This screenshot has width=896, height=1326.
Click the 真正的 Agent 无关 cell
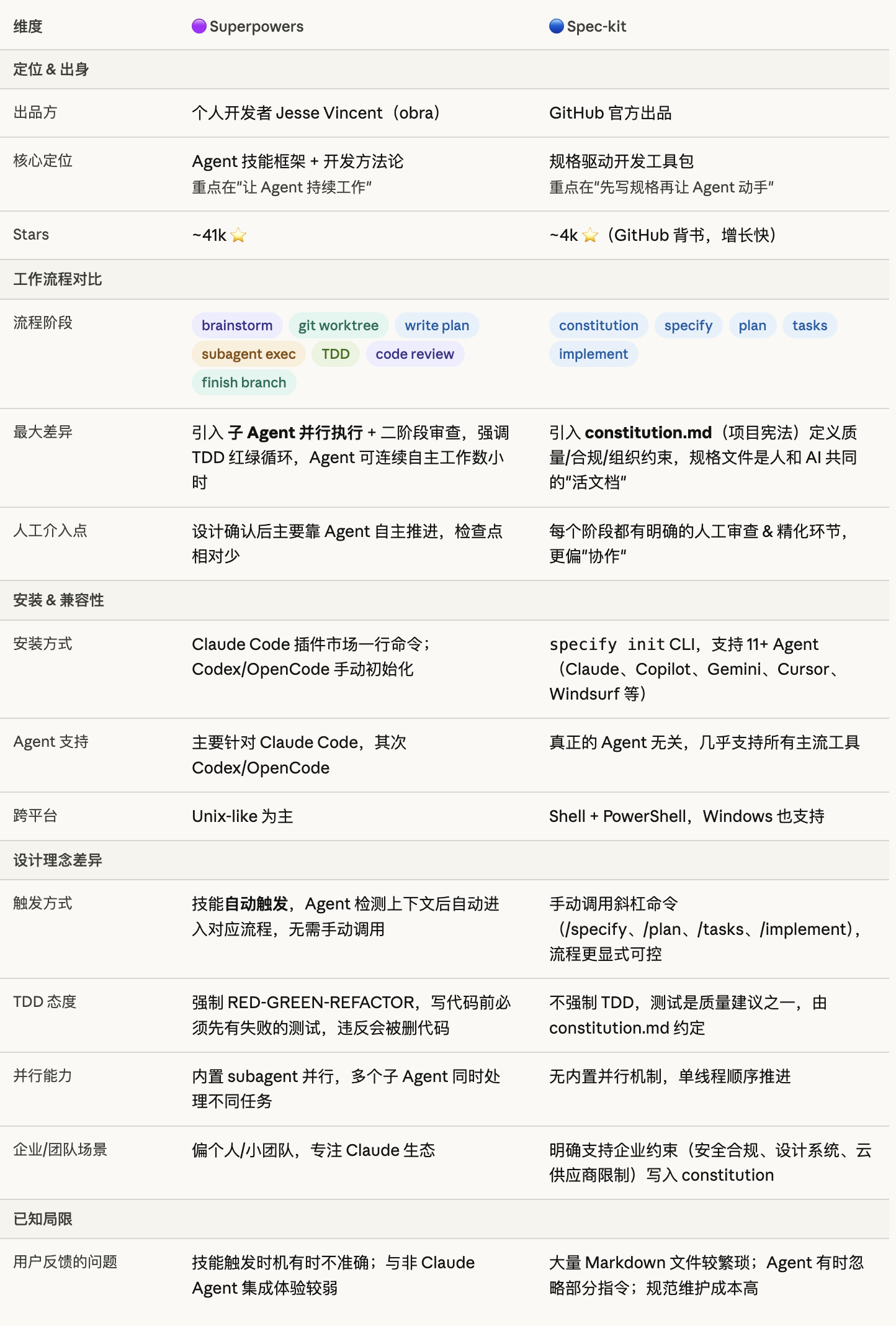coord(705,742)
